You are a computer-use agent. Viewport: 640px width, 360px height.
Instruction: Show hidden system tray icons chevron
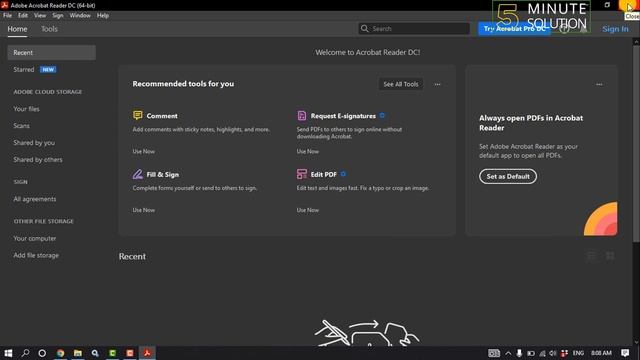click(x=508, y=353)
